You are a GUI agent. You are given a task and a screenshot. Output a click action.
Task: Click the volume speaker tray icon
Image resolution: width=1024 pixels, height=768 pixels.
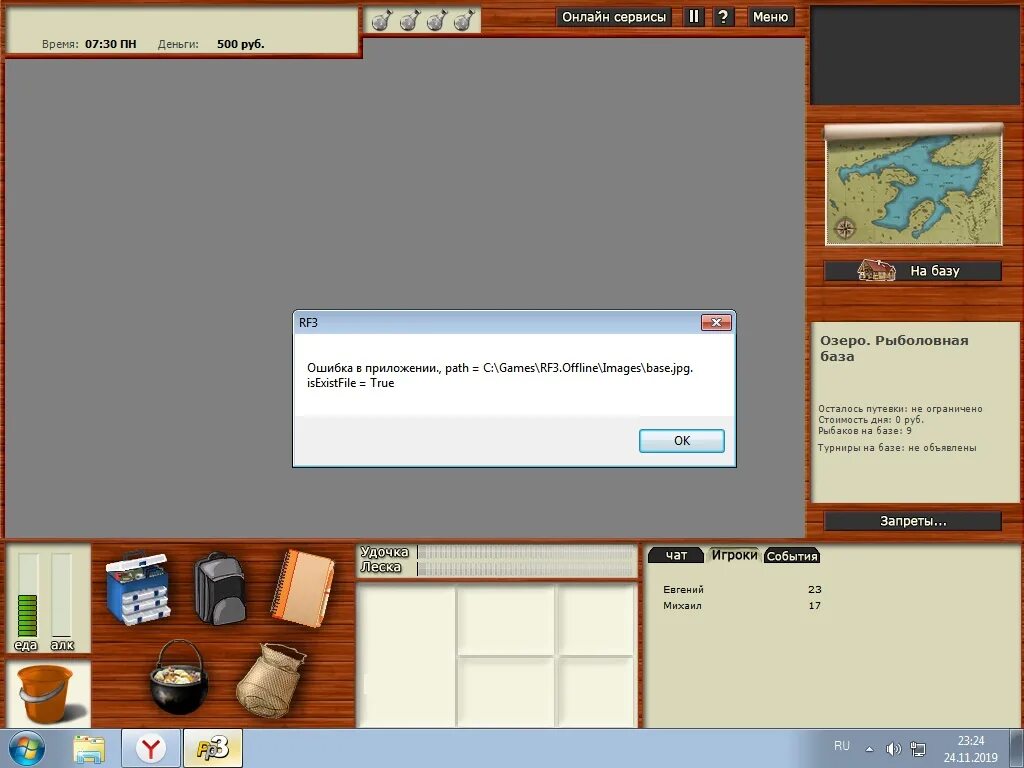coord(893,749)
